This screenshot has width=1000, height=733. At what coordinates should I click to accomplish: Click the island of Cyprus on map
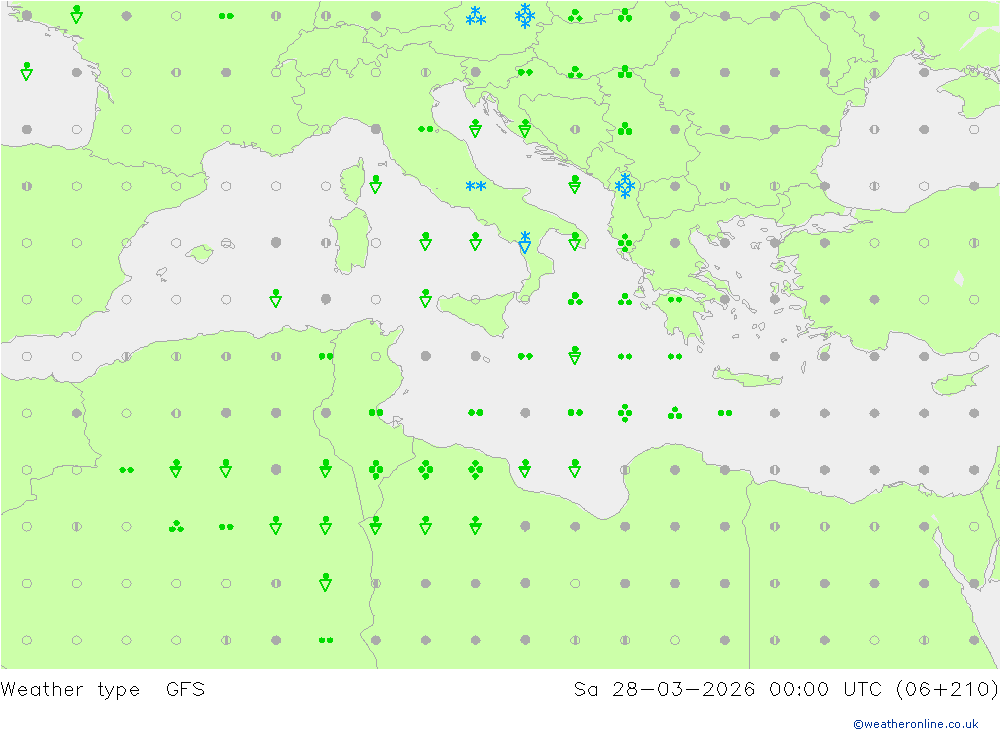960,381
